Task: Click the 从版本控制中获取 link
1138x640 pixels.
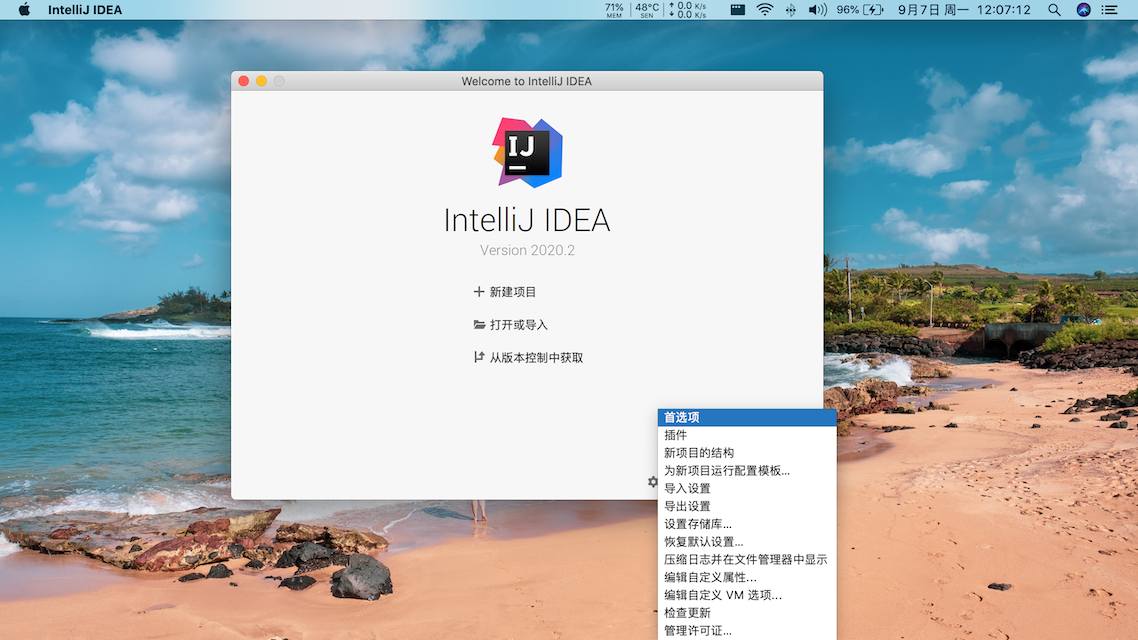Action: point(536,357)
